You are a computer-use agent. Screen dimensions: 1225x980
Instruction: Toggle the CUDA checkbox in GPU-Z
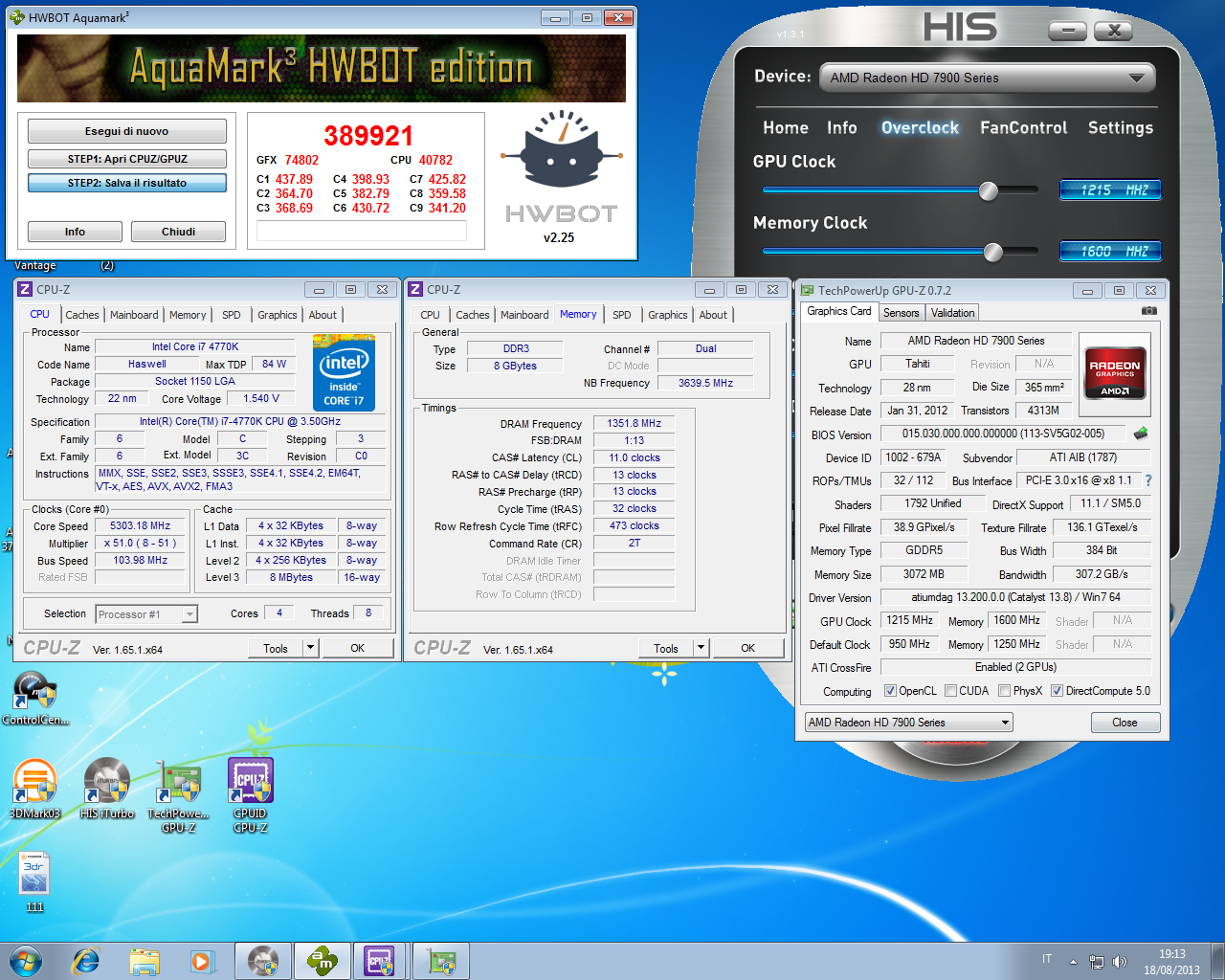[950, 691]
